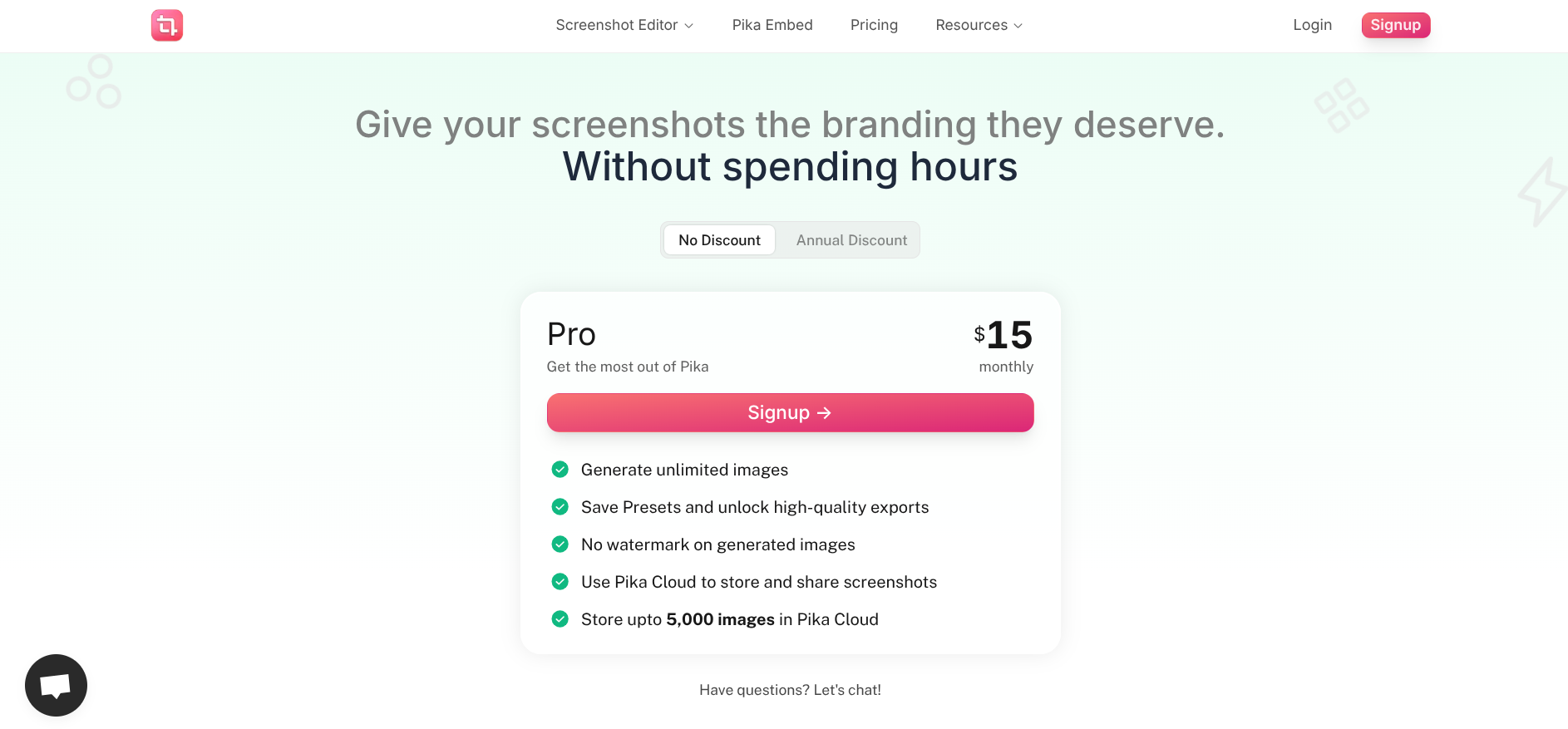Open the Pika Embed page

[772, 25]
